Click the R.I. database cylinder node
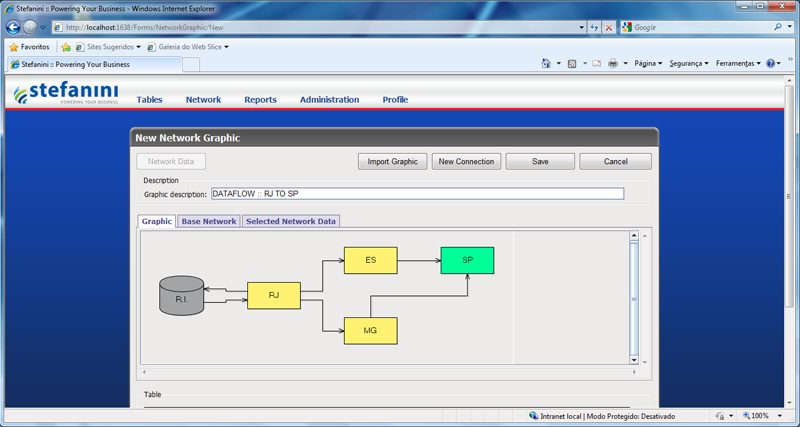 [x=181, y=298]
